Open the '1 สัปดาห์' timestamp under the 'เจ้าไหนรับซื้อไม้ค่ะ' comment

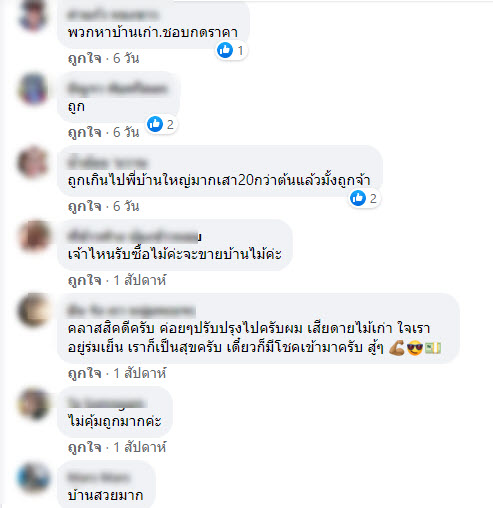coord(140,281)
